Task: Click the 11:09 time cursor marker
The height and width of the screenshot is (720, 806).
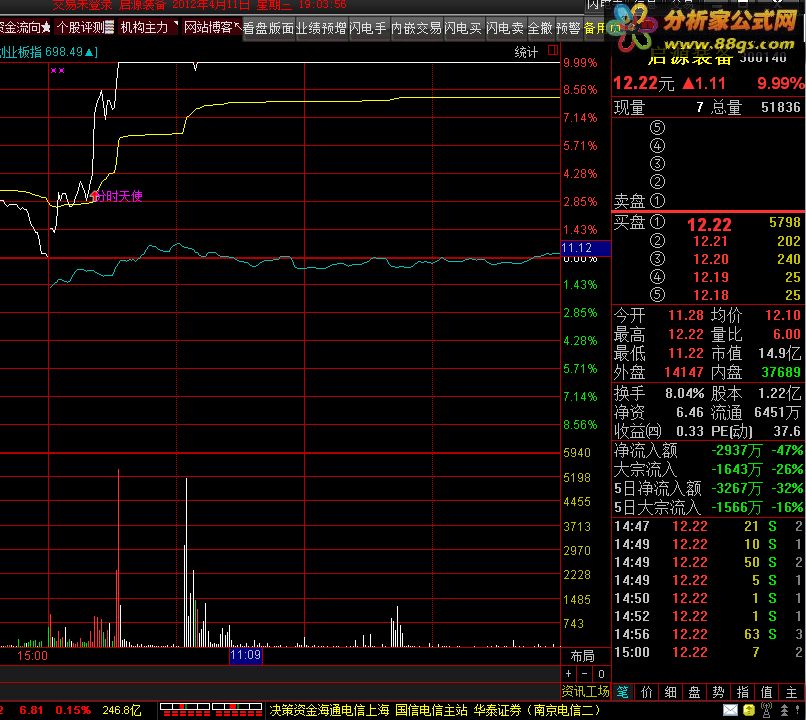Action: [x=246, y=655]
